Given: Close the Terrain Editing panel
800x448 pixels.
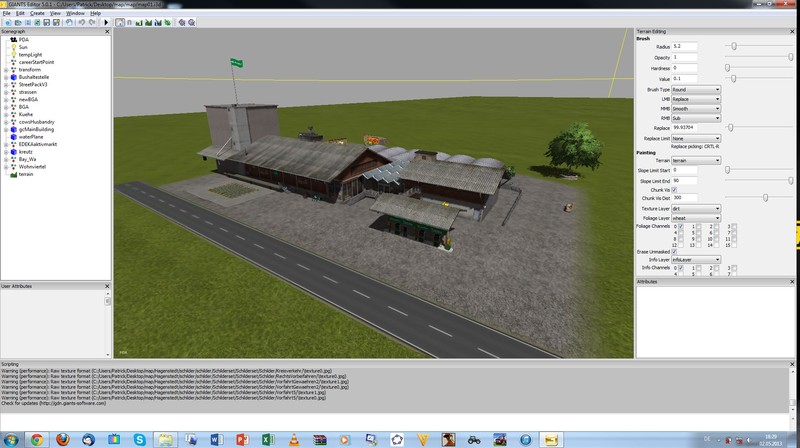Looking at the screenshot, I should click(x=792, y=32).
